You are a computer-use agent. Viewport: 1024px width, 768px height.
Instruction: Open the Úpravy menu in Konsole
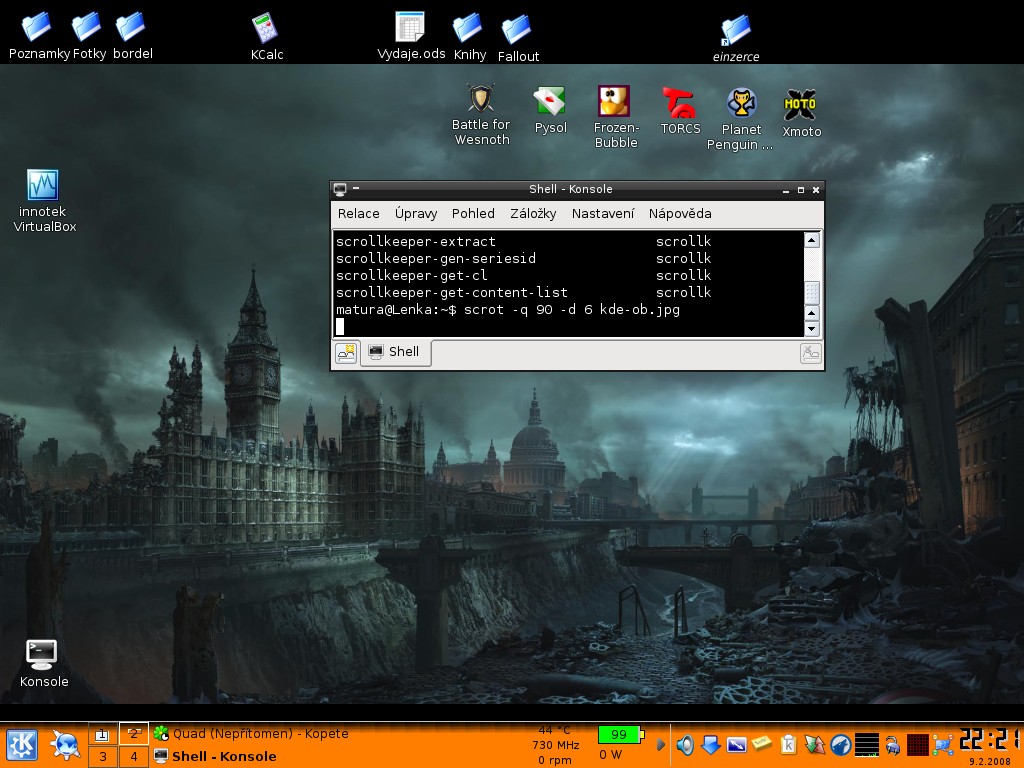415,214
